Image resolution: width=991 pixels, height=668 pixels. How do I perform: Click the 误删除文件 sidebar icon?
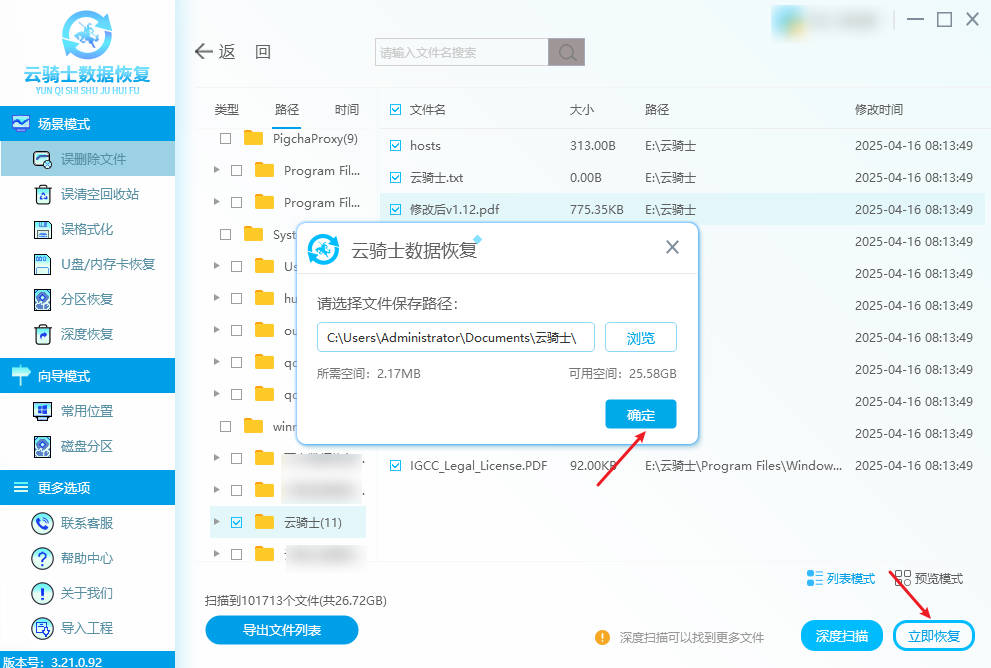tap(42, 159)
